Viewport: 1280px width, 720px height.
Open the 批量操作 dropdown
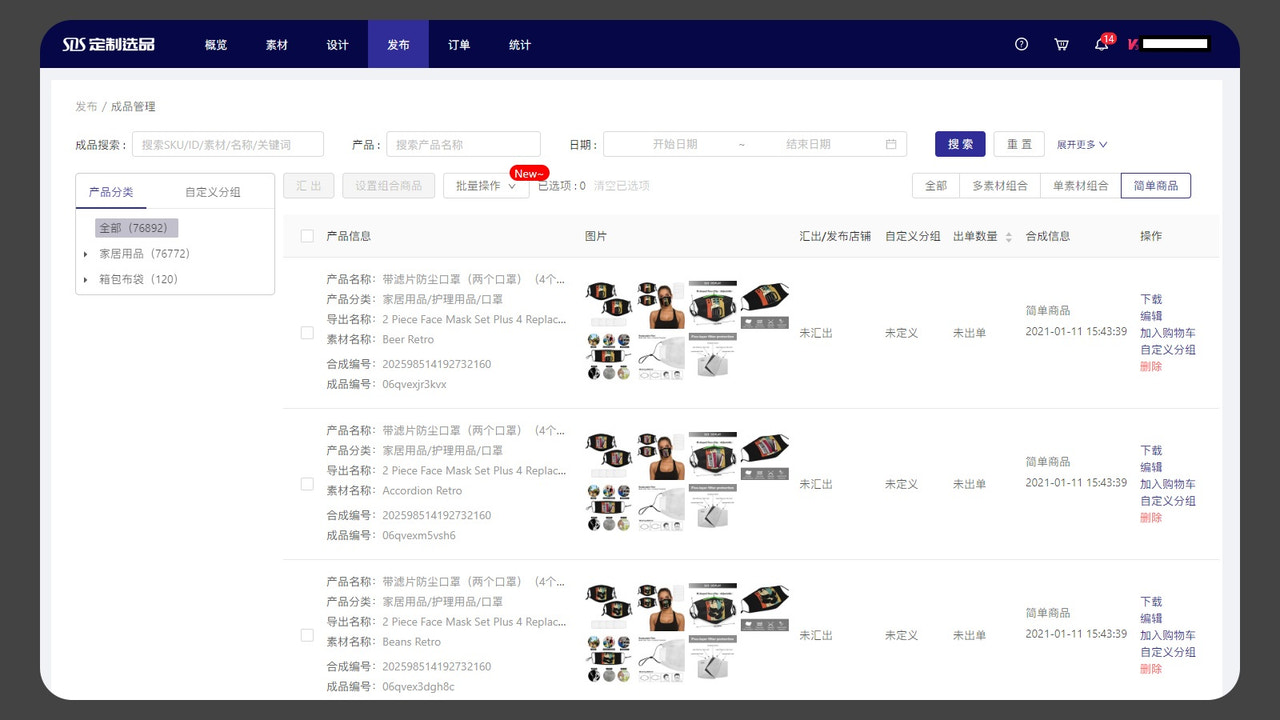[486, 186]
